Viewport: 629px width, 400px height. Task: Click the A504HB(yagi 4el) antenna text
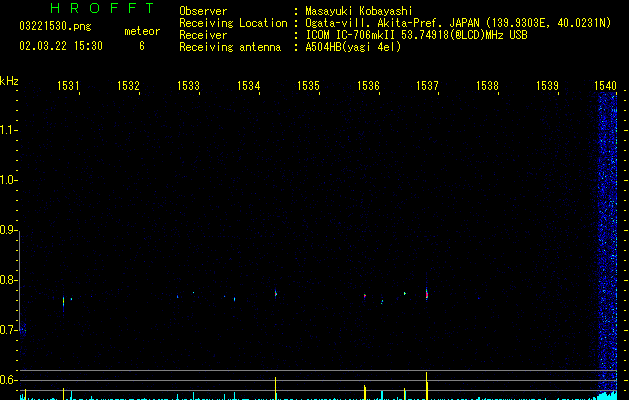coord(353,47)
